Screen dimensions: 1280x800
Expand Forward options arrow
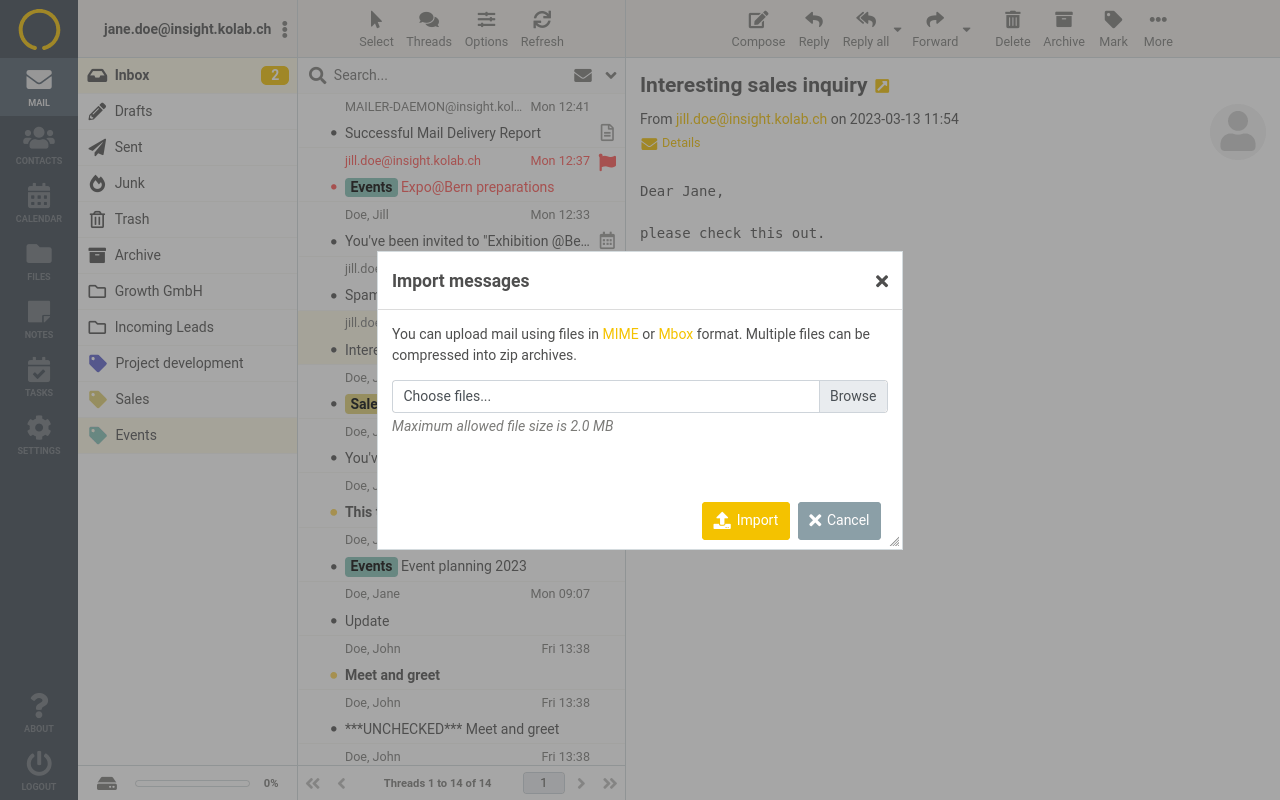coord(967,29)
